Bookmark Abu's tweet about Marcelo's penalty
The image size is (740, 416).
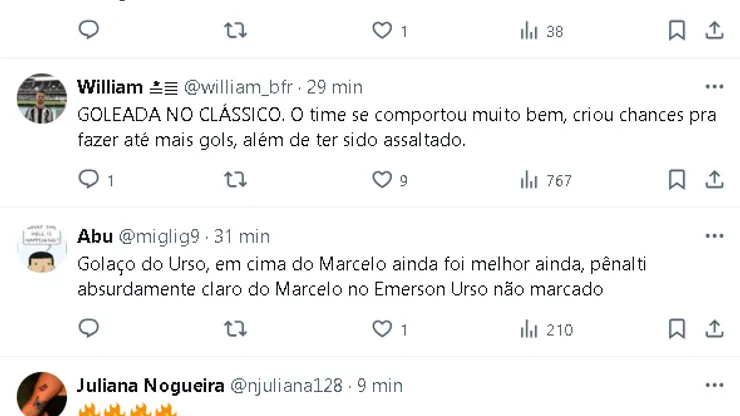click(677, 329)
